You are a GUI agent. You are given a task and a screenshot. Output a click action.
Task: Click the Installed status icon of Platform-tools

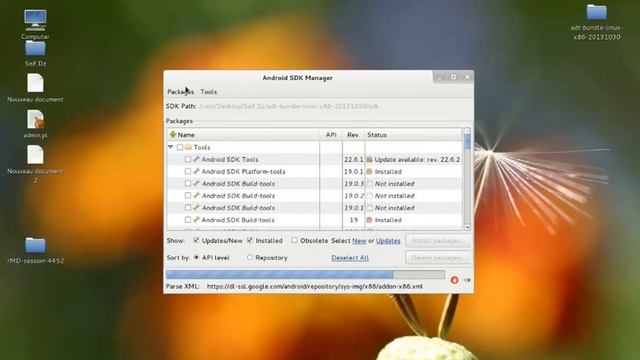[369, 171]
